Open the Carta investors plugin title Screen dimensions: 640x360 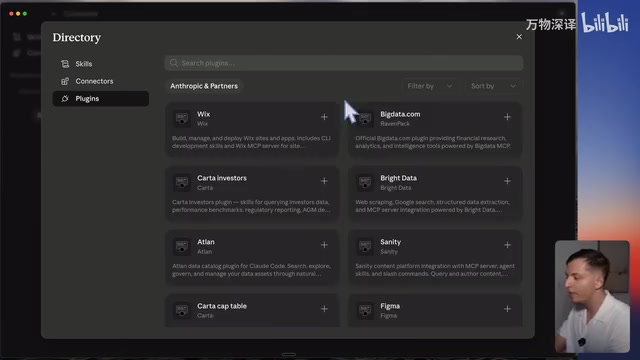point(222,178)
